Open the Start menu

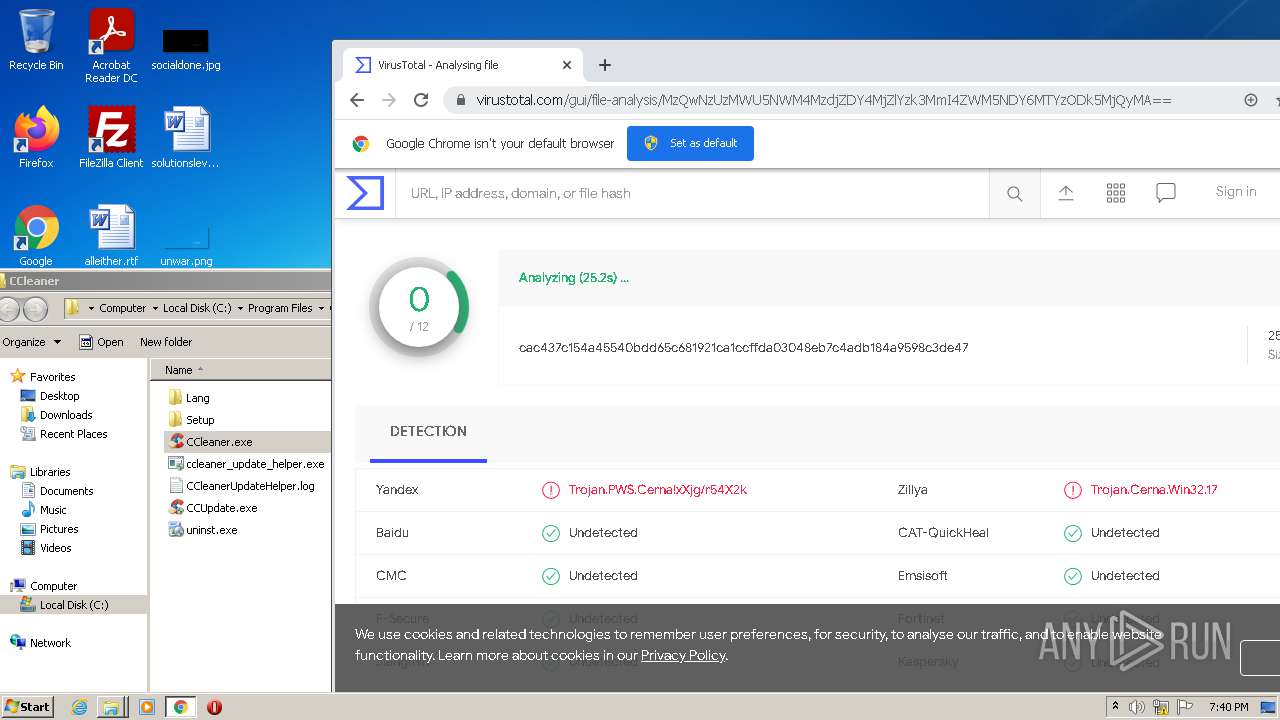coord(27,707)
